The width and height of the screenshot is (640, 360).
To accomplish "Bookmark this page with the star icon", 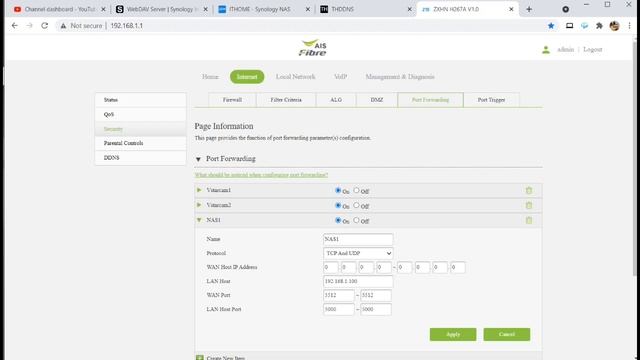I will (551, 26).
